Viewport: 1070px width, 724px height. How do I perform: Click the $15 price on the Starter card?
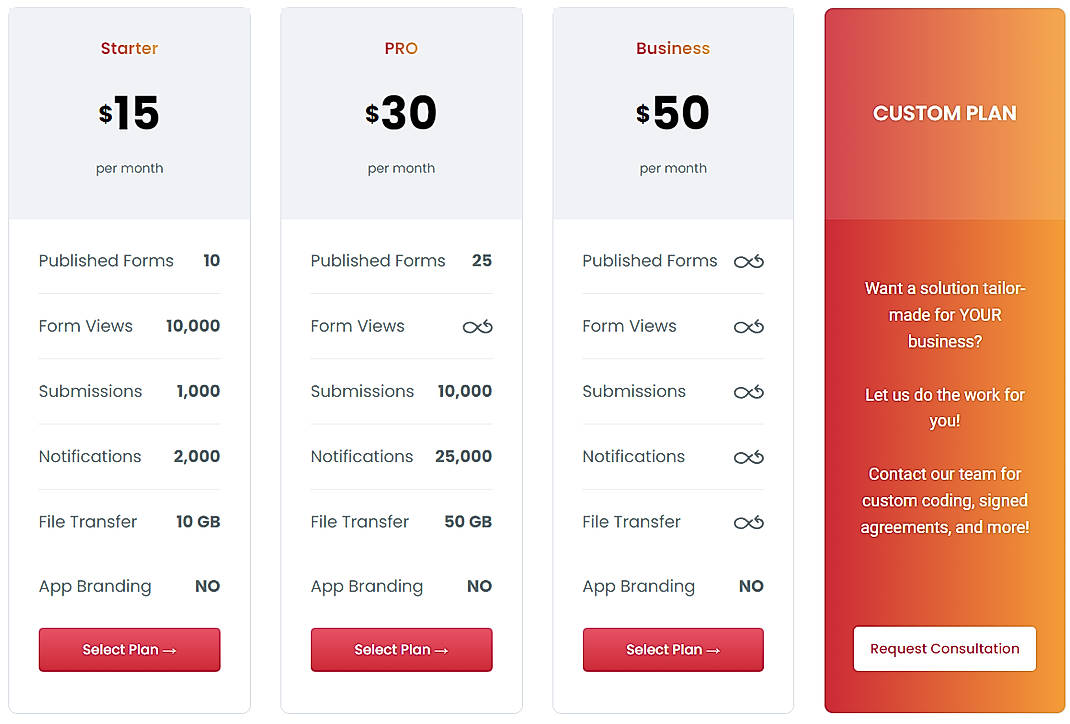pos(130,113)
